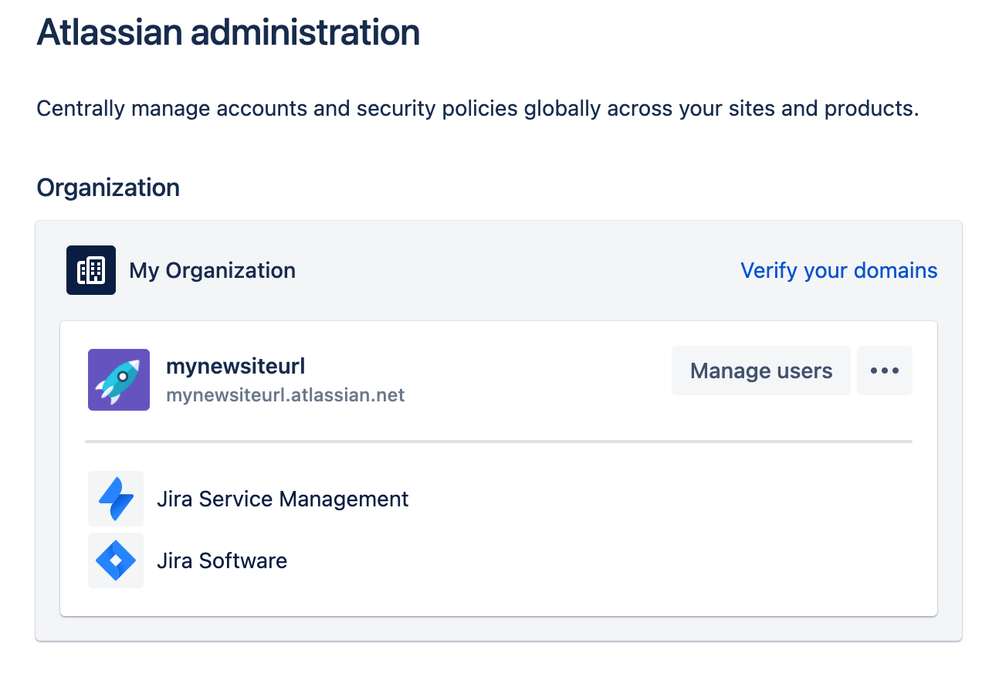999x687 pixels.
Task: Open the Jira Software product label
Action: pyautogui.click(x=222, y=560)
